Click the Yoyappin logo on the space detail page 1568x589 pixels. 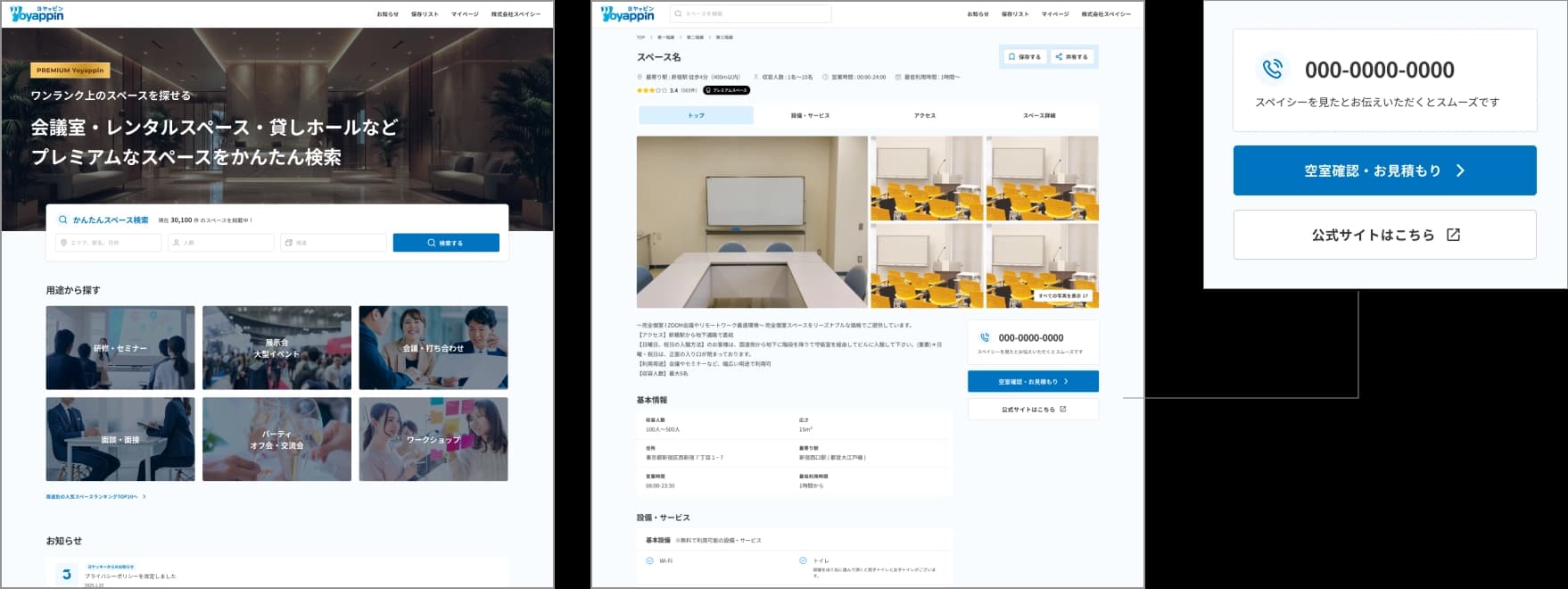(627, 13)
